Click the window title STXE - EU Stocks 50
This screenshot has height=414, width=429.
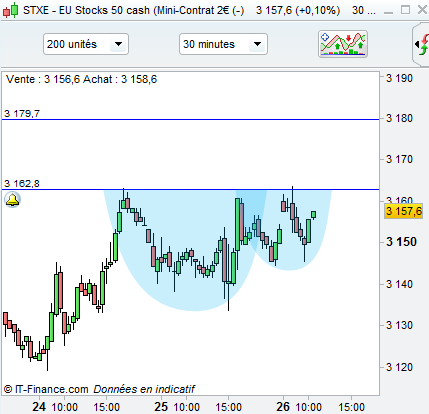[133, 10]
